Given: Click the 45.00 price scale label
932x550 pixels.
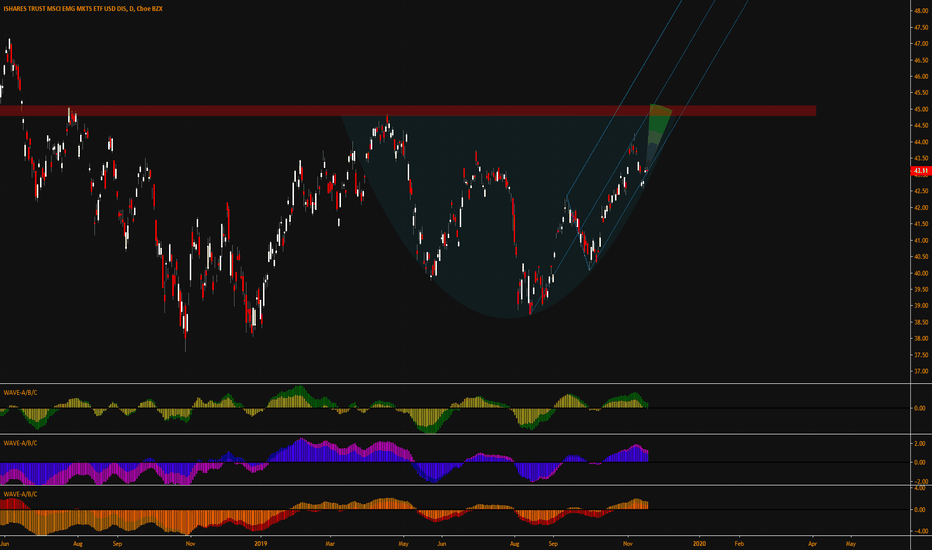Looking at the screenshot, I should click(922, 109).
